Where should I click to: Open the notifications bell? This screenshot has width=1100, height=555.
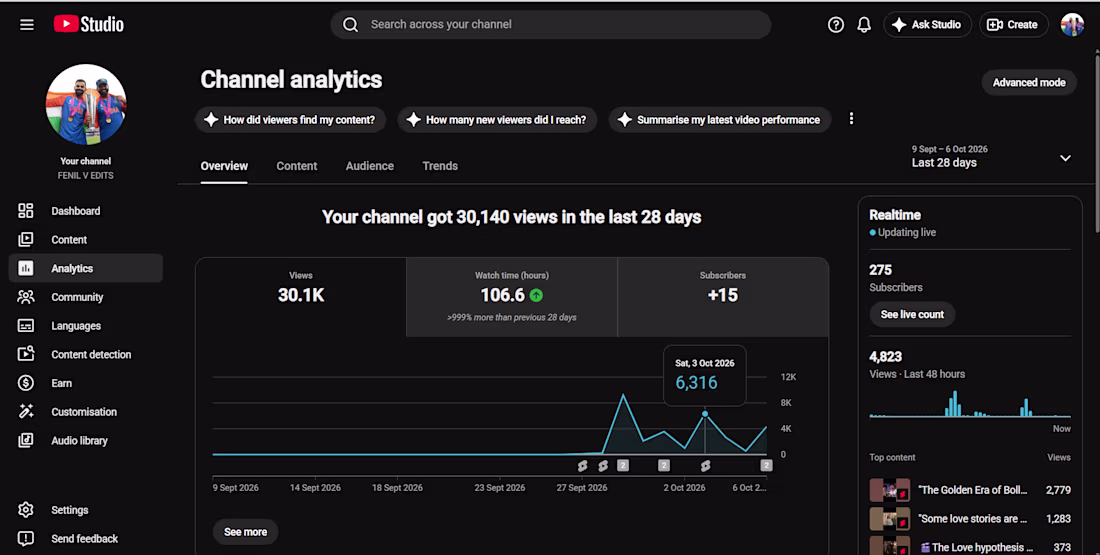864,25
